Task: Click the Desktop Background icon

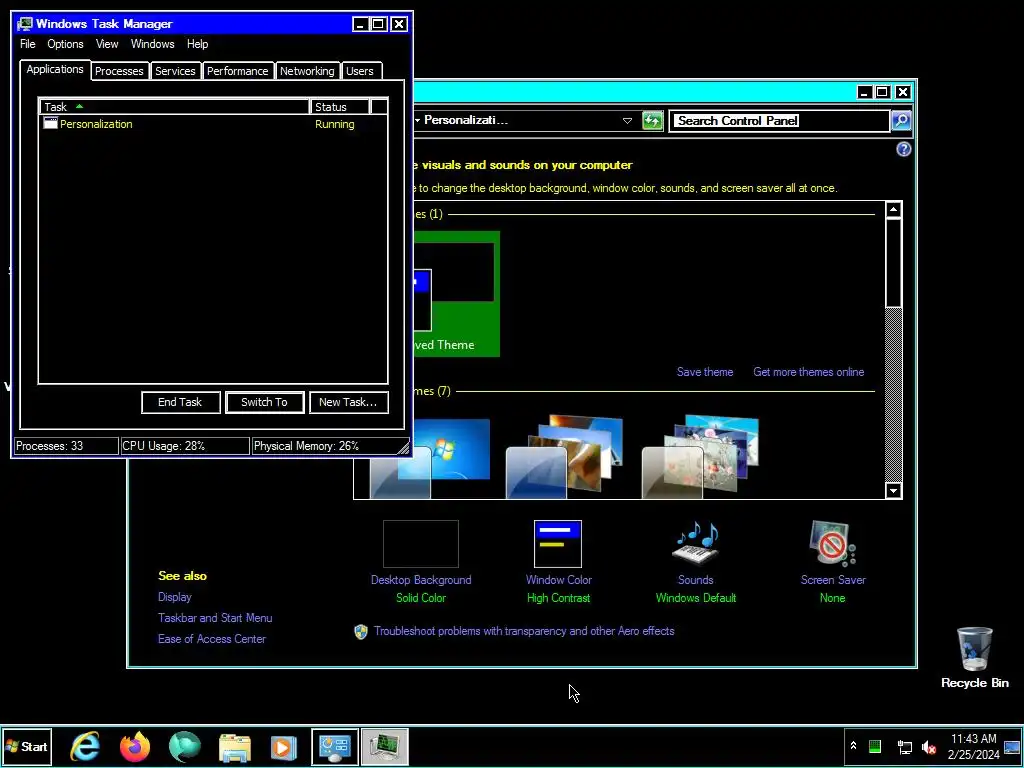Action: (421, 544)
